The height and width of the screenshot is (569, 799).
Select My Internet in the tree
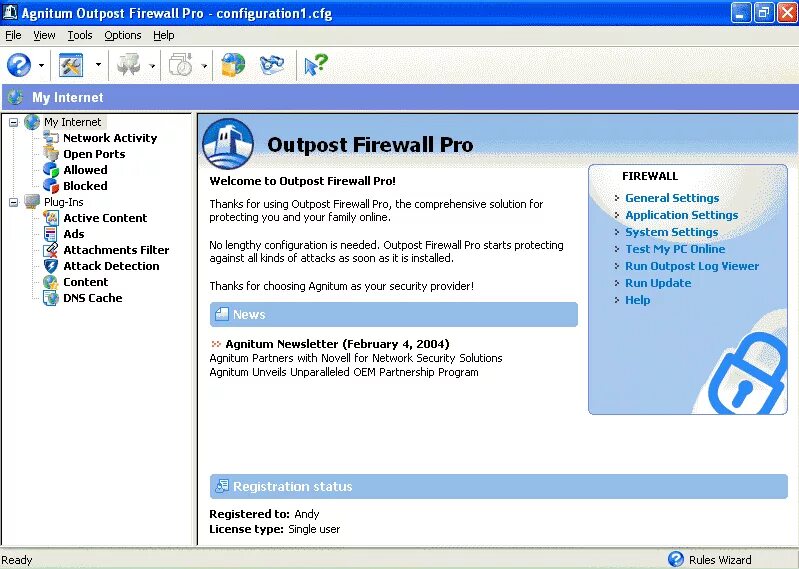click(x=72, y=122)
